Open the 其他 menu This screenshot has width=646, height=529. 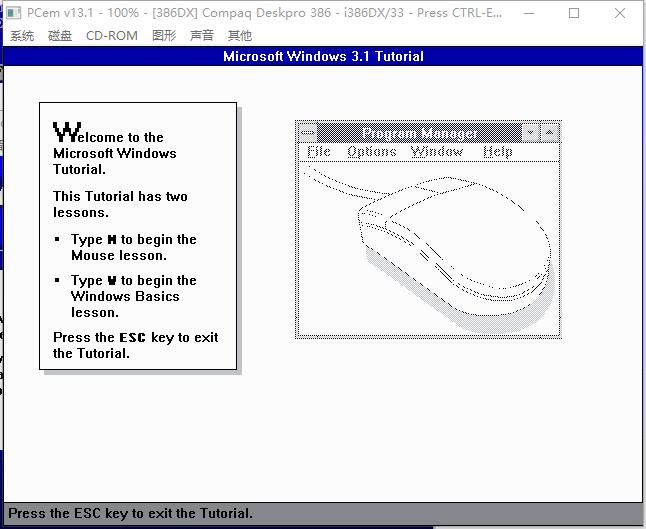pos(239,36)
